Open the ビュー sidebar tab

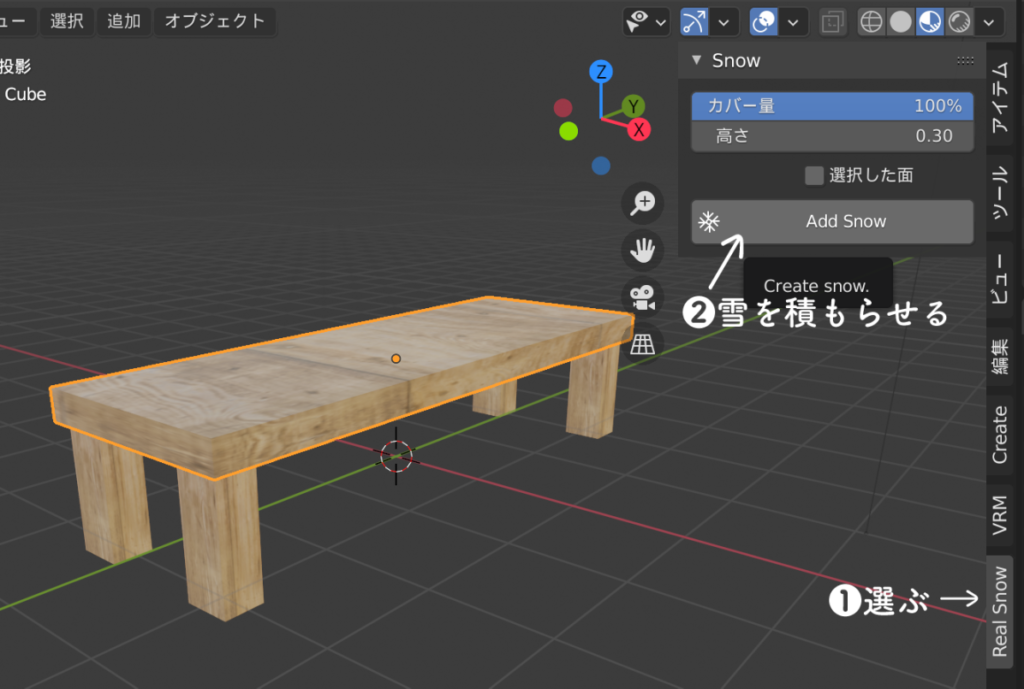1000,279
